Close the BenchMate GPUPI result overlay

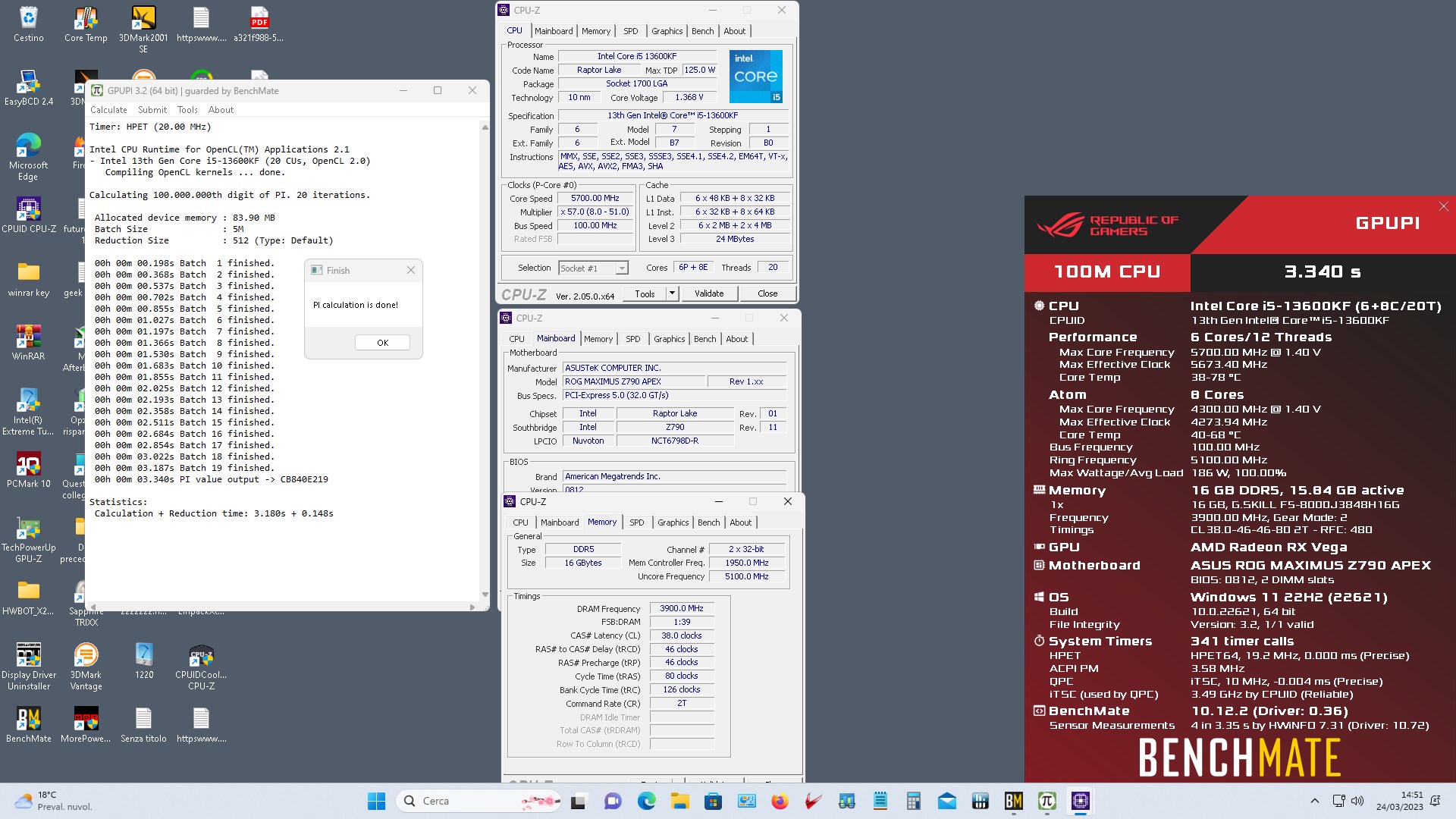[x=1444, y=206]
